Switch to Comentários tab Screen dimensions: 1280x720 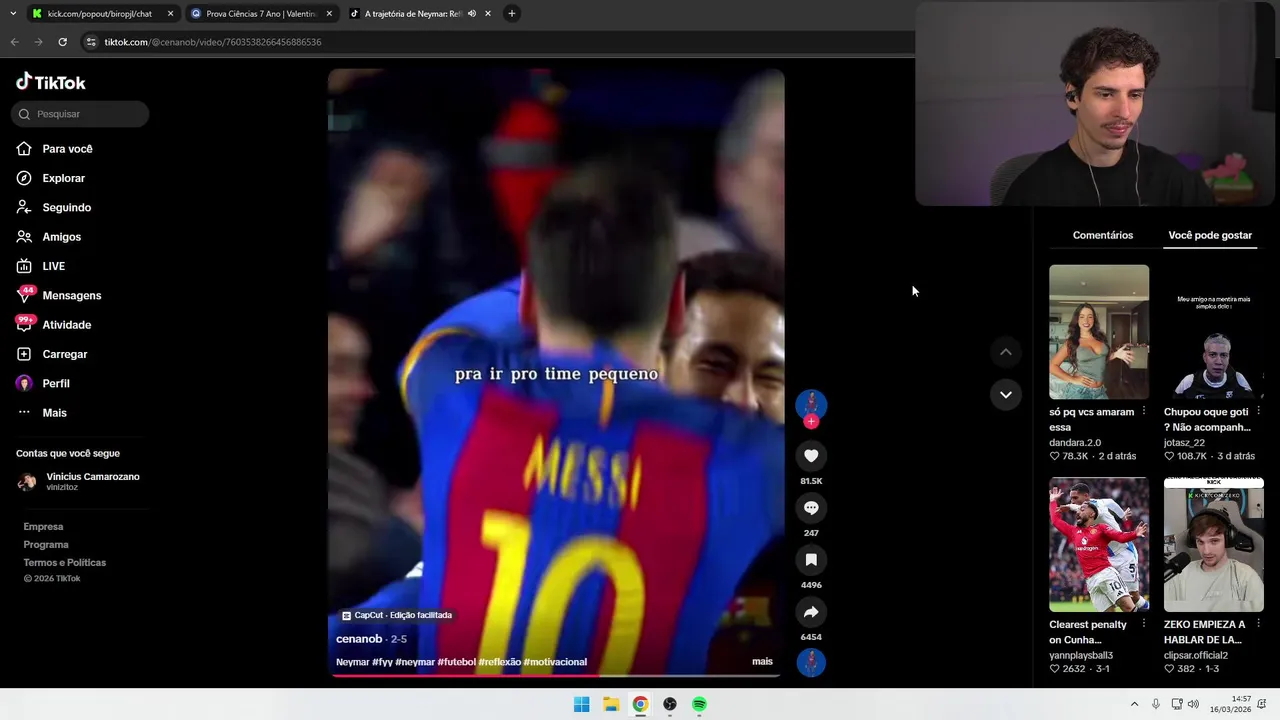coord(1102,235)
